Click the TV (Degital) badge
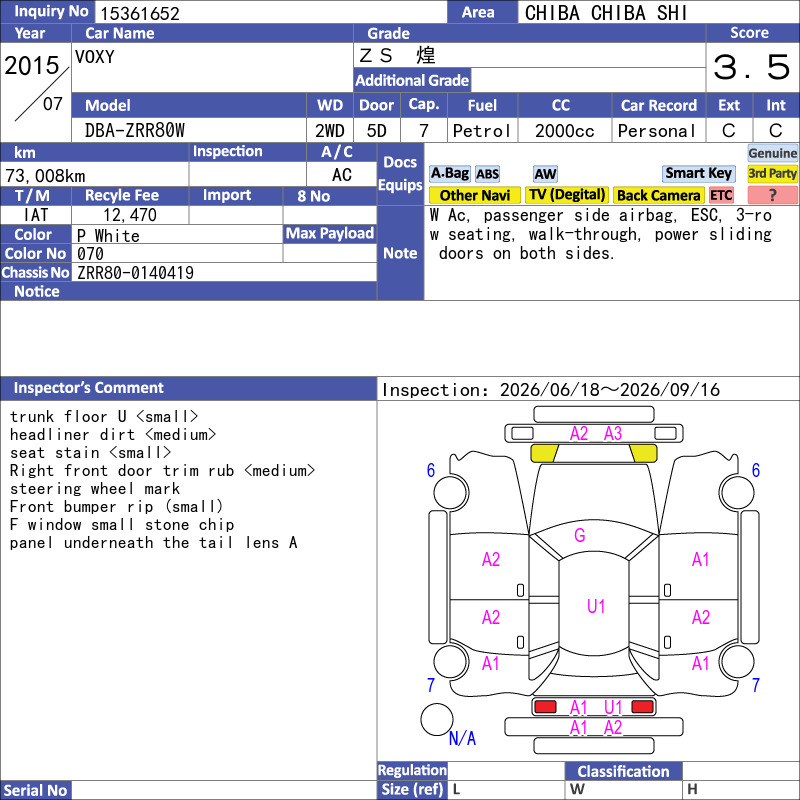Viewport: 800px width, 800px height. coord(567,195)
